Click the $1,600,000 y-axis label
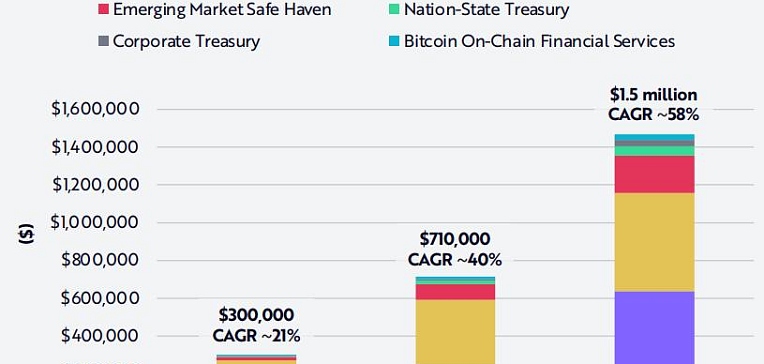 tap(96, 109)
